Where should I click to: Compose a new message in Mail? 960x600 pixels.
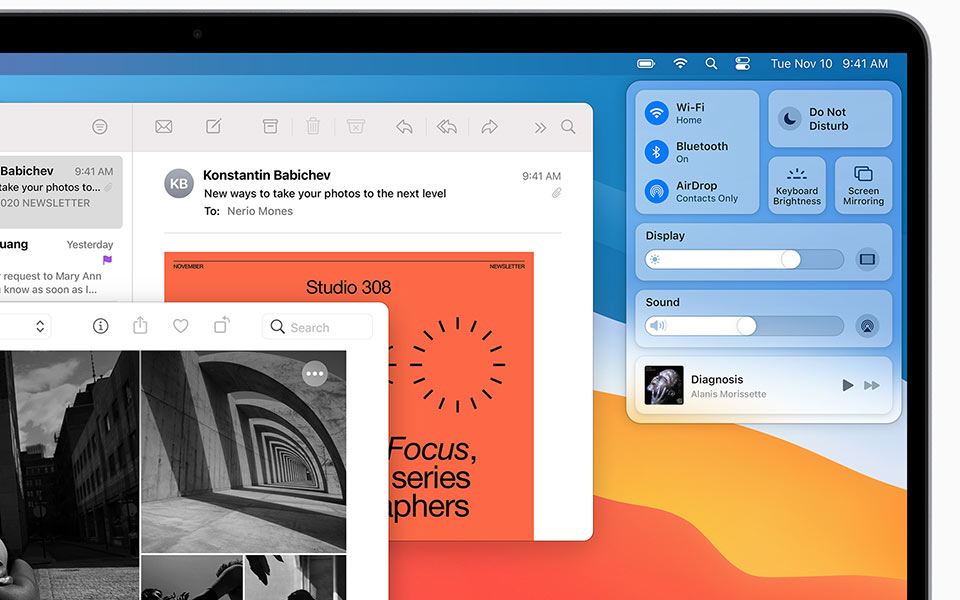[x=214, y=126]
